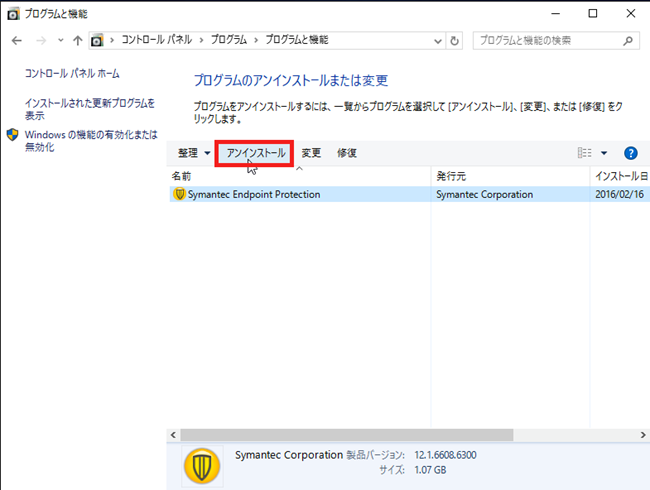650x490 pixels.
Task: Open recent locations dropdown chevron
Action: point(61,40)
